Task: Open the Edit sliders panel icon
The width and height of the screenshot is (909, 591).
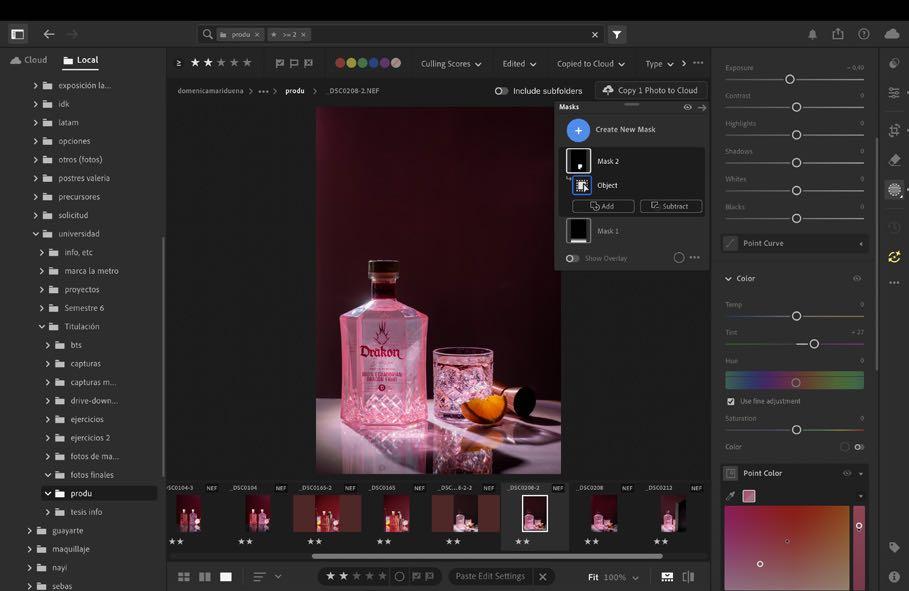Action: pos(895,93)
